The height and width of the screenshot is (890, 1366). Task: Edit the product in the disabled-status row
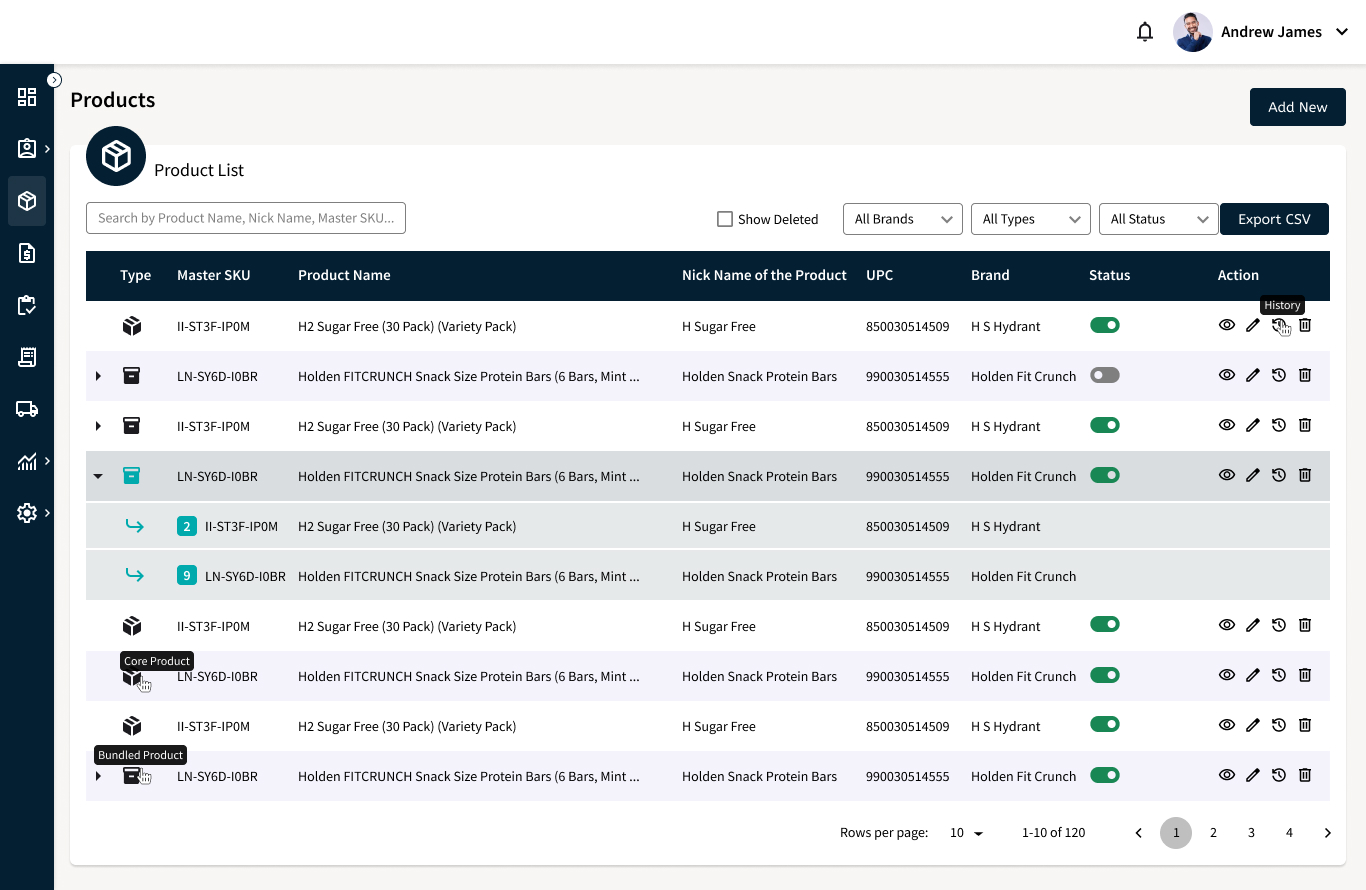pos(1253,375)
